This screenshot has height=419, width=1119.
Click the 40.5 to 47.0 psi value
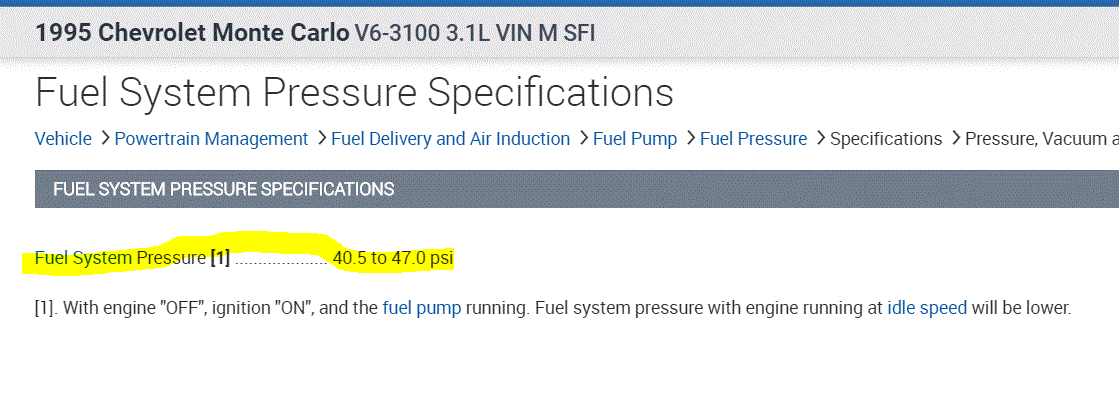tap(393, 258)
